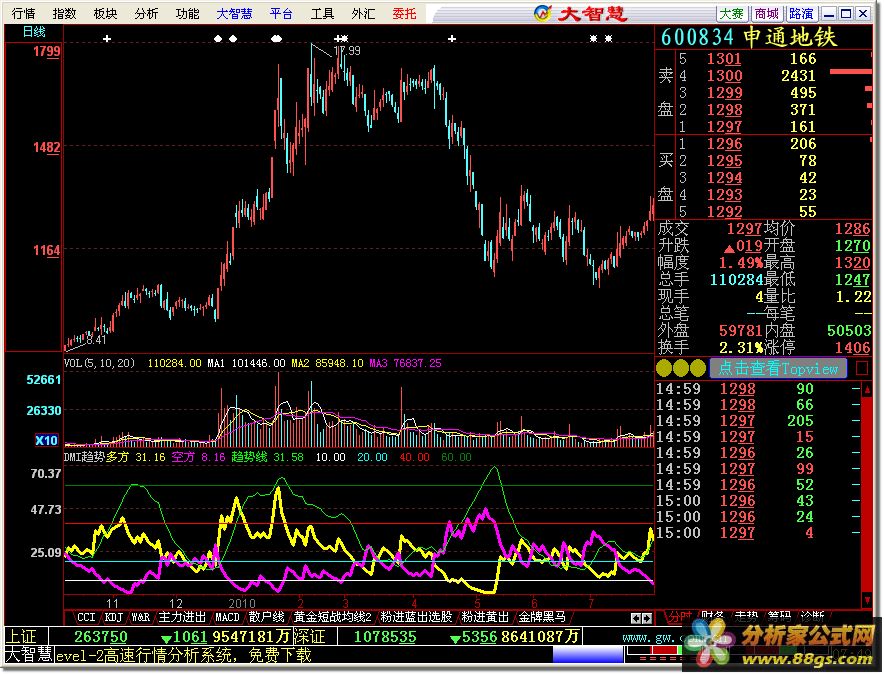Click the first yellow circle indicator

coord(664,369)
